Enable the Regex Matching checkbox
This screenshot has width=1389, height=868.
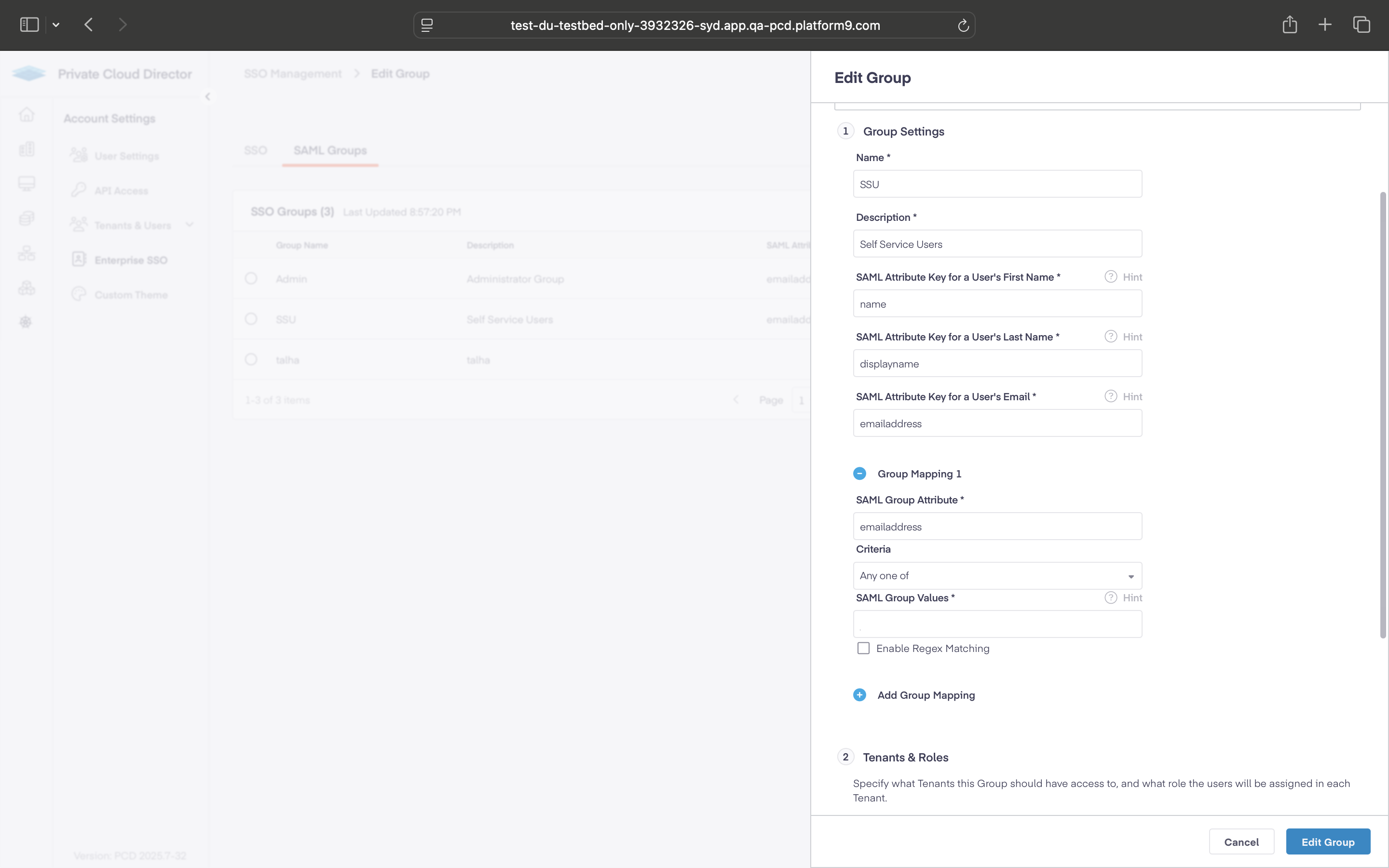click(863, 648)
